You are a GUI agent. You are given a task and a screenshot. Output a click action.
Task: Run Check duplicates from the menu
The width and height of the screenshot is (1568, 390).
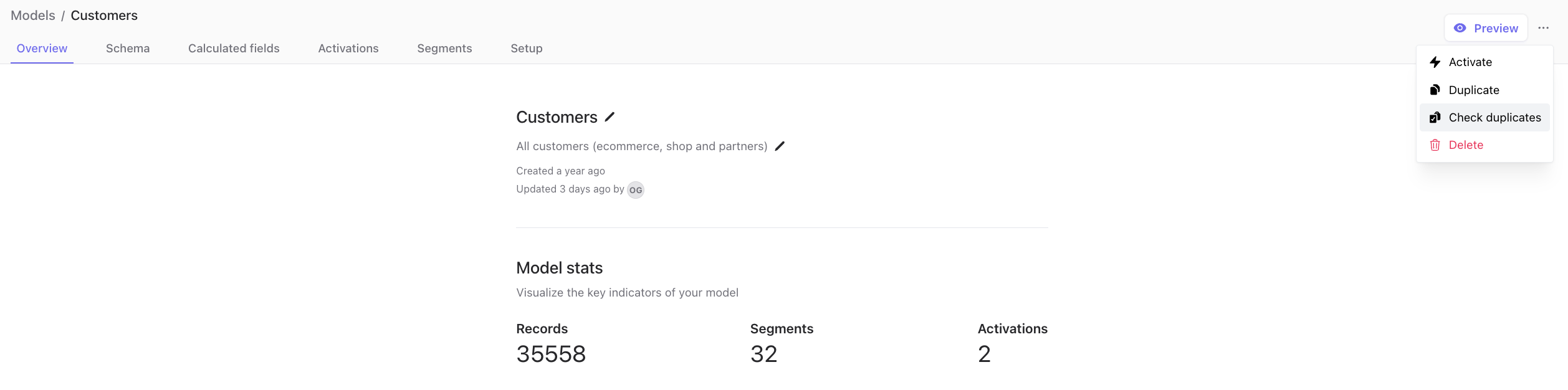[1494, 118]
